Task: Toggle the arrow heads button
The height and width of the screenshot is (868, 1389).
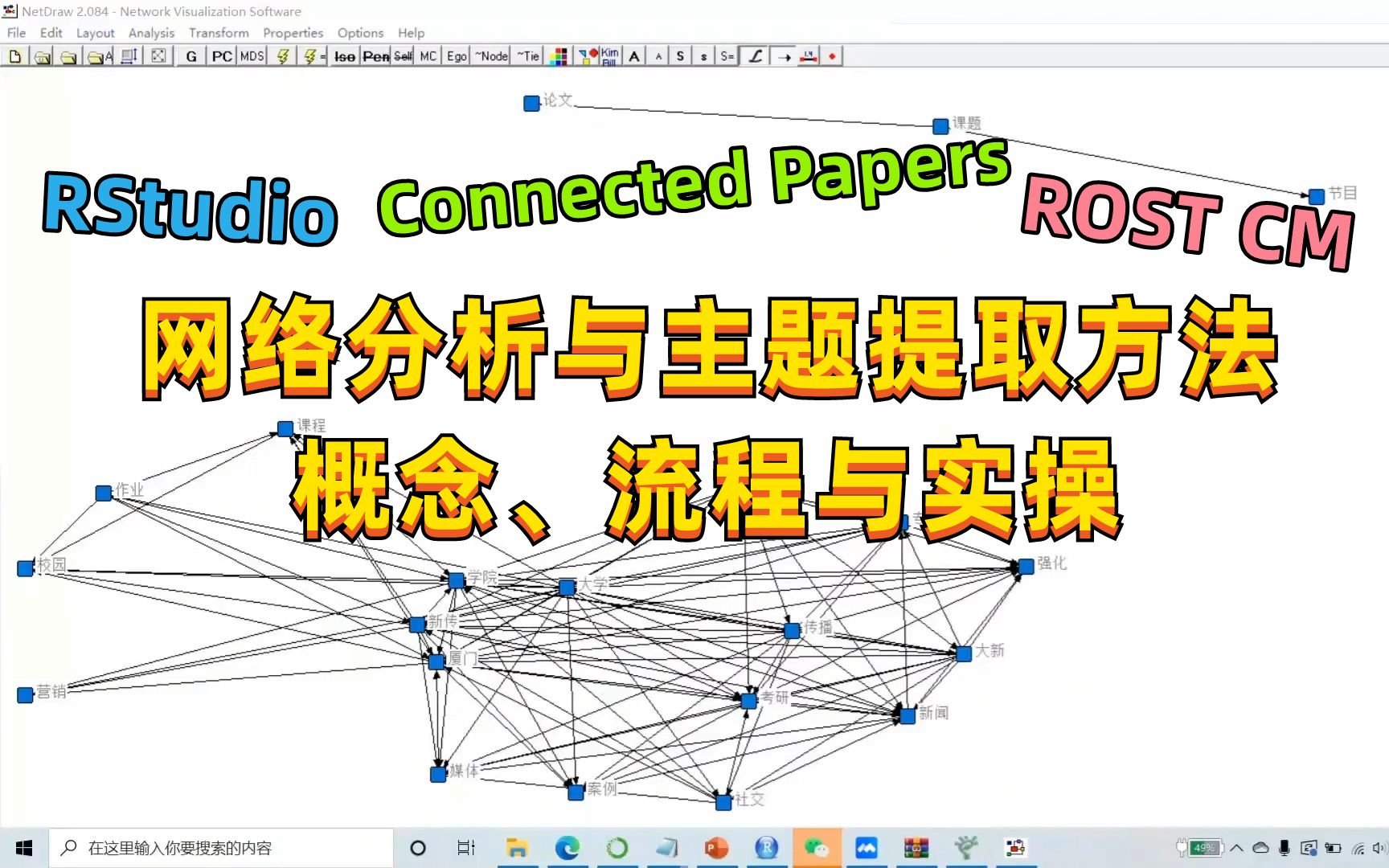Action: (785, 56)
